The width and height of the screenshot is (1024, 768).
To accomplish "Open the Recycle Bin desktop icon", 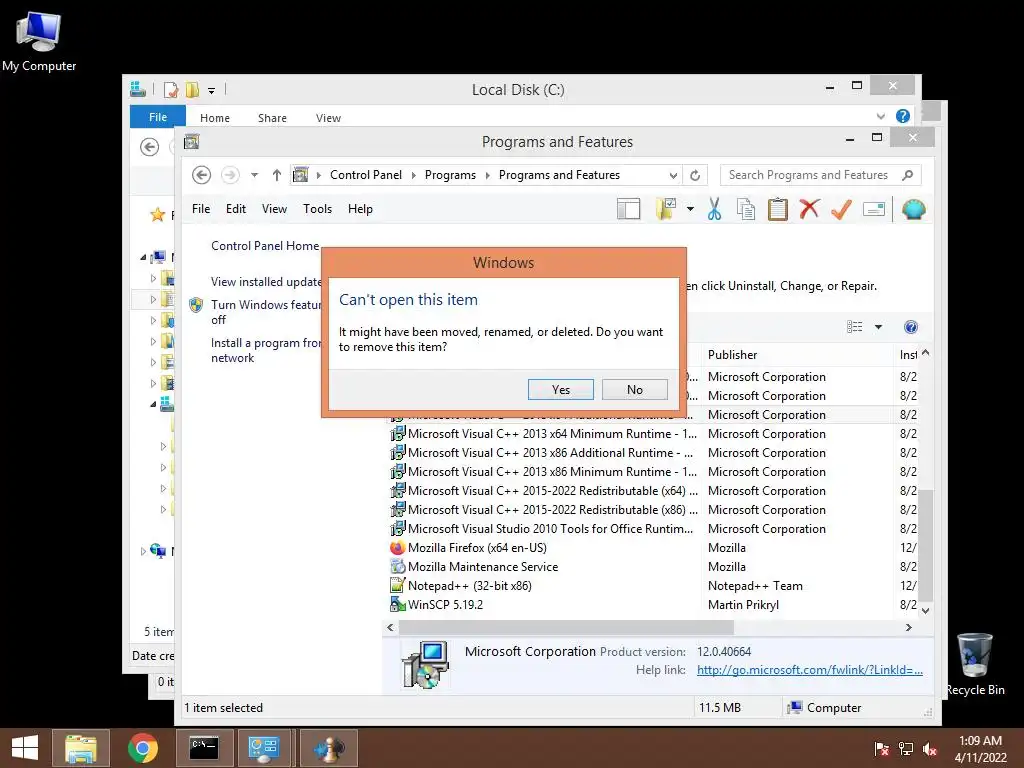I will [975, 664].
